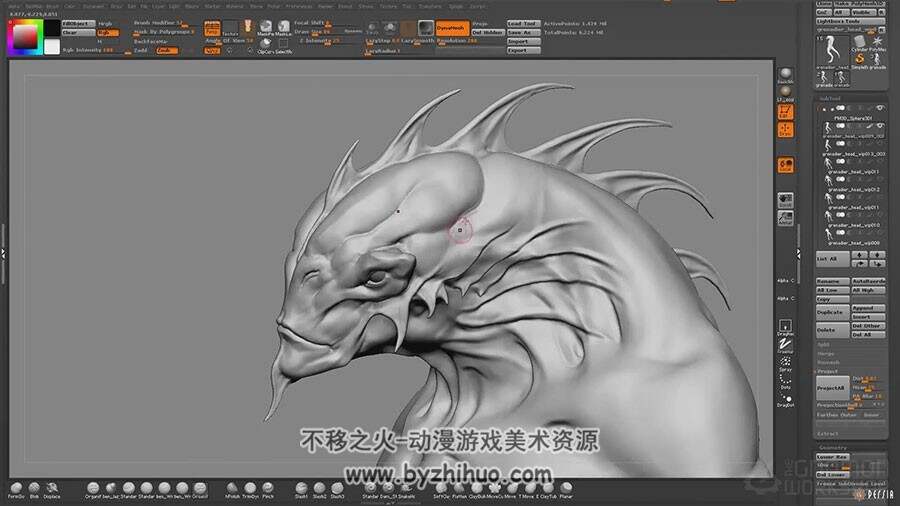Viewport: 900px width, 506px height.
Task: Open the Brush menu
Action: click(x=52, y=6)
